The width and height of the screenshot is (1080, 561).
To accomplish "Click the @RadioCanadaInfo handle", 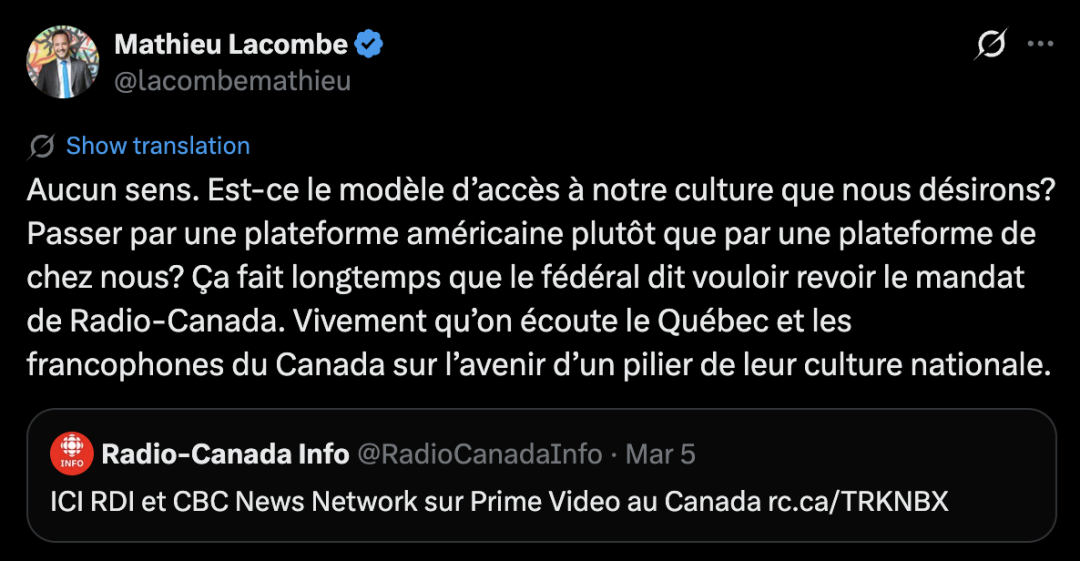I will 479,455.
